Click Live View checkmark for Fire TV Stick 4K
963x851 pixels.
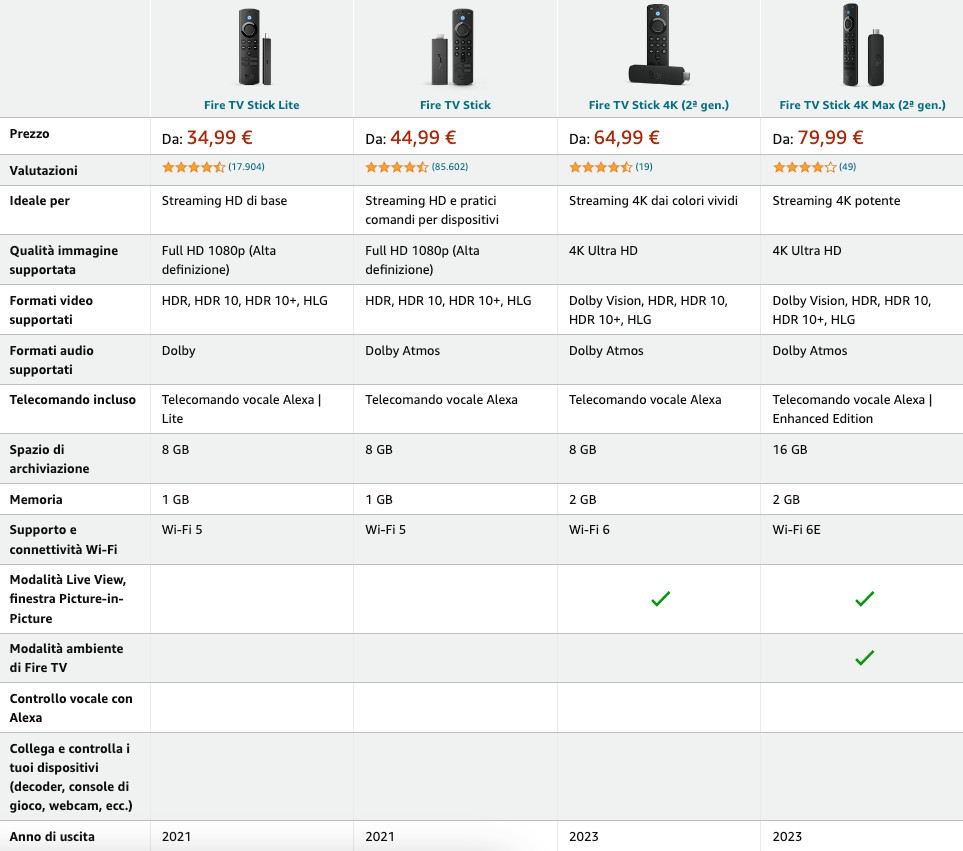pyautogui.click(x=660, y=599)
